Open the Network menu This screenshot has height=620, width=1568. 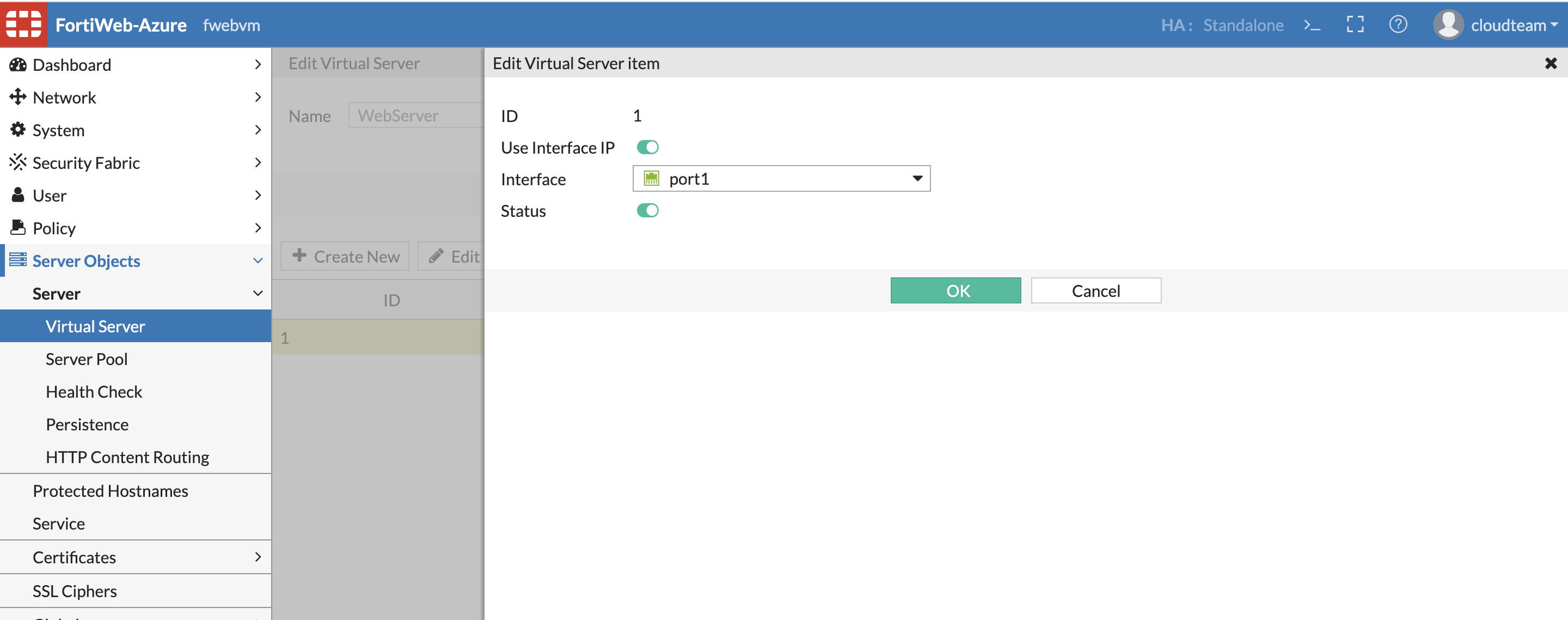[x=135, y=97]
